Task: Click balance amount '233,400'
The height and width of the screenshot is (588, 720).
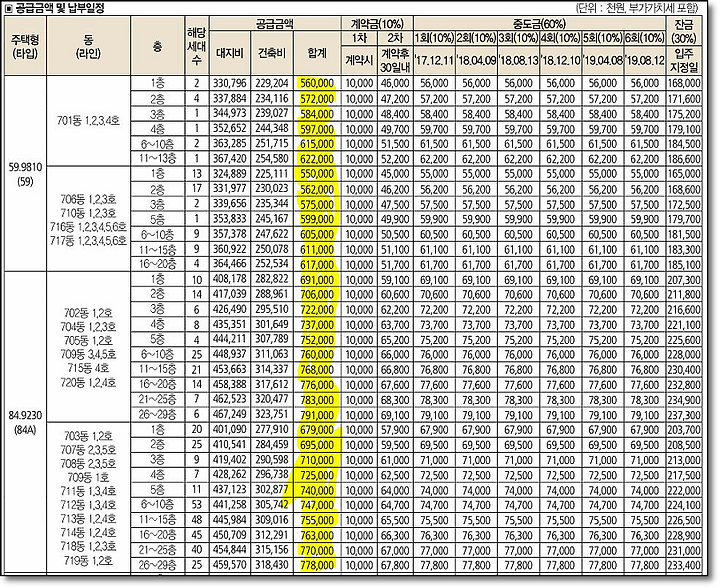Action: (x=684, y=565)
